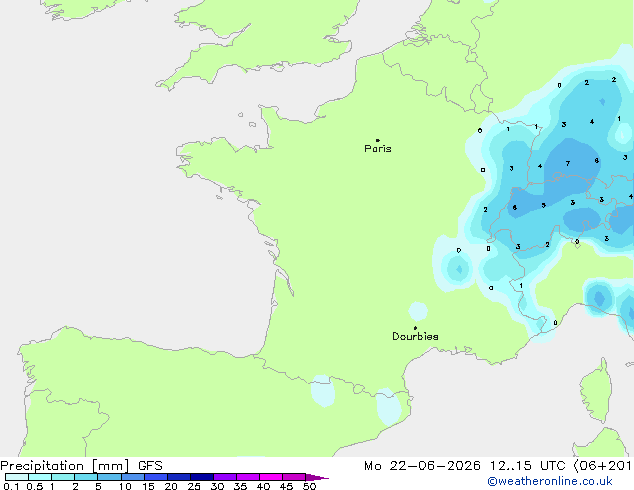Pick the 5–10 mm legend swatch

[x=110, y=477]
